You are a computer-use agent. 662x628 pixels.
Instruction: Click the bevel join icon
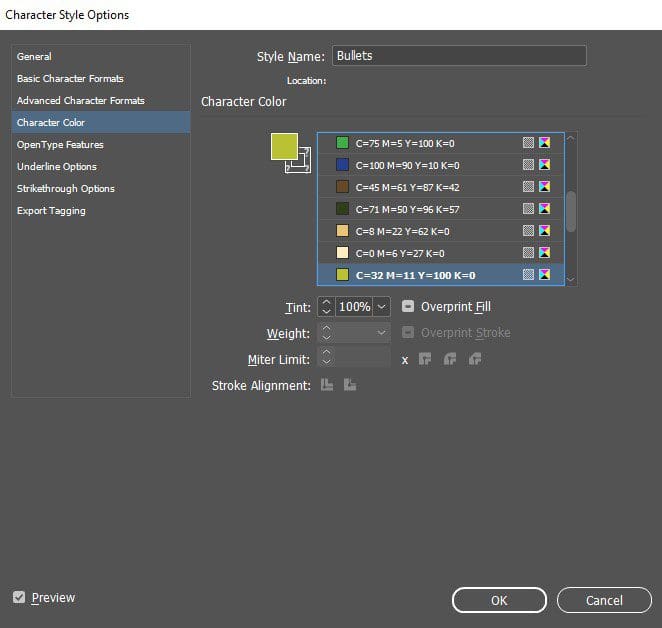click(x=475, y=359)
